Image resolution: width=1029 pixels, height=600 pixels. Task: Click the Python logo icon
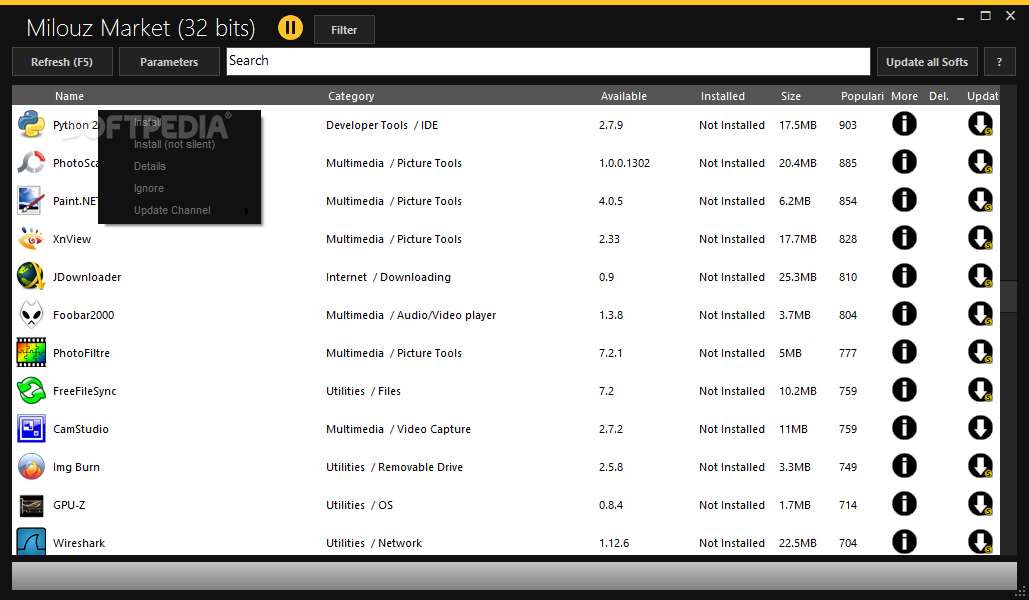pos(31,124)
